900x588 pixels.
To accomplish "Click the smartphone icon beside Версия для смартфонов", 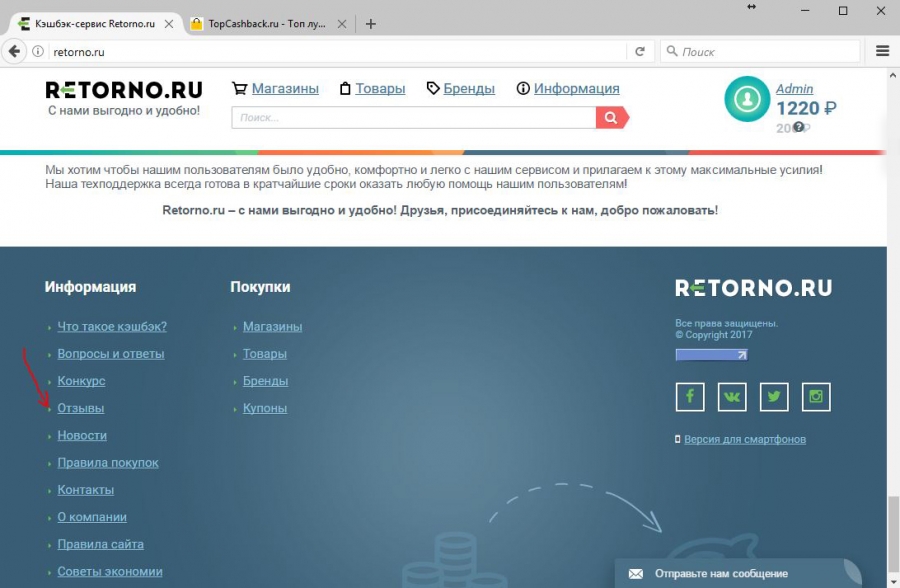I will pyautogui.click(x=678, y=439).
